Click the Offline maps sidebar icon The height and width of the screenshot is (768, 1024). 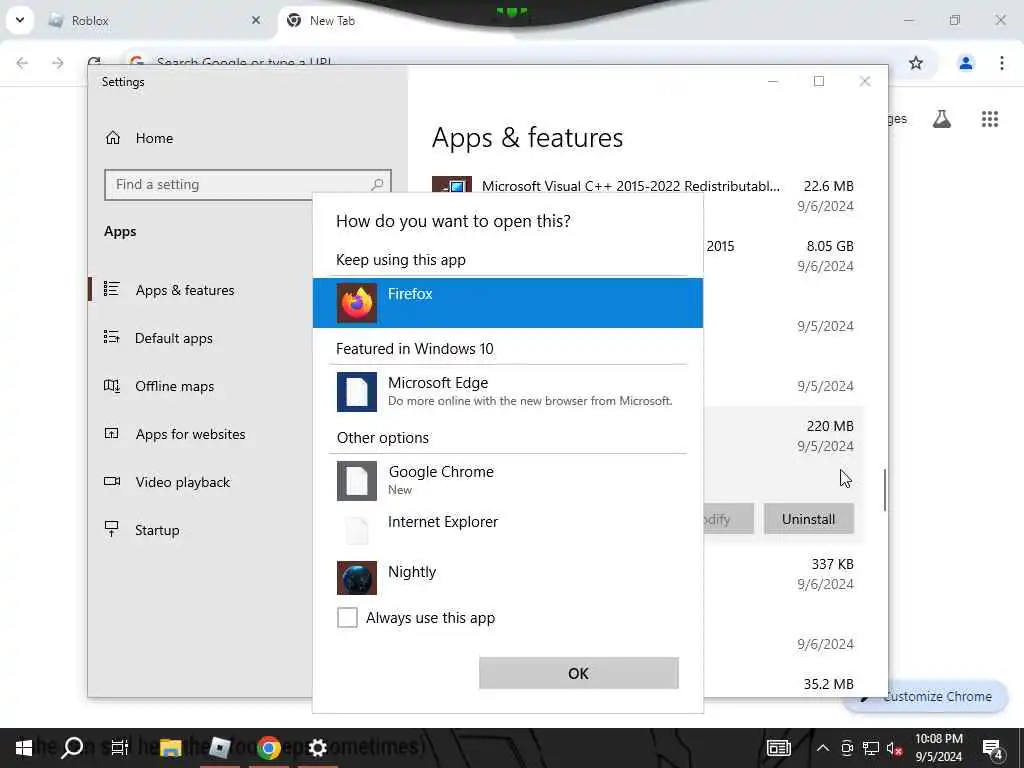click(112, 385)
